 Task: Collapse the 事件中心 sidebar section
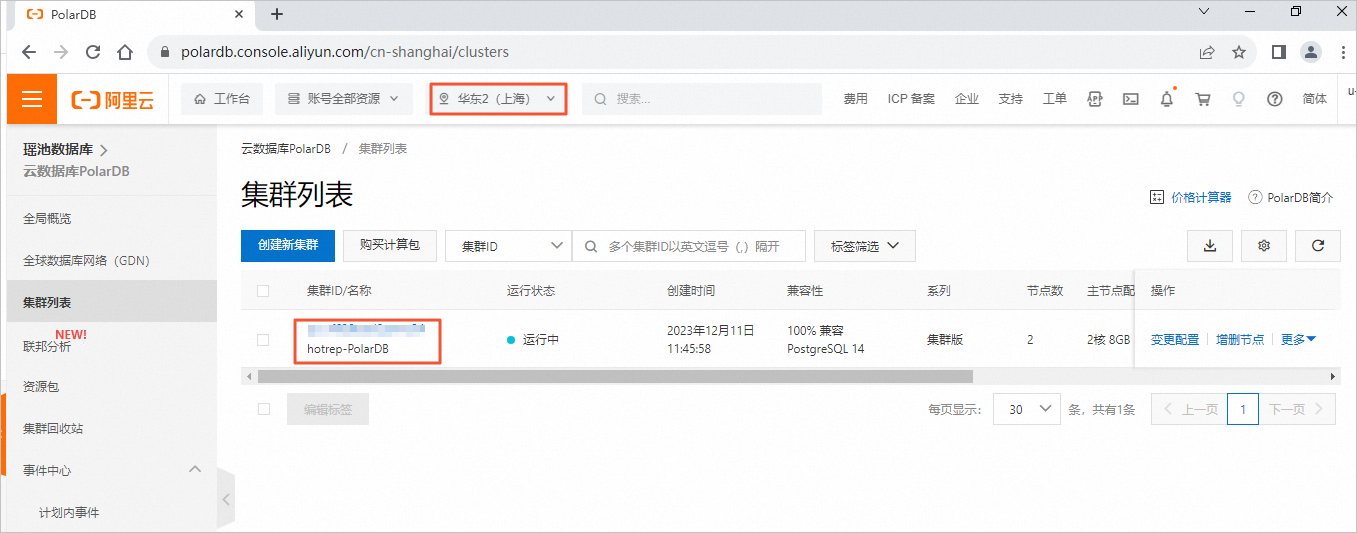pyautogui.click(x=195, y=469)
